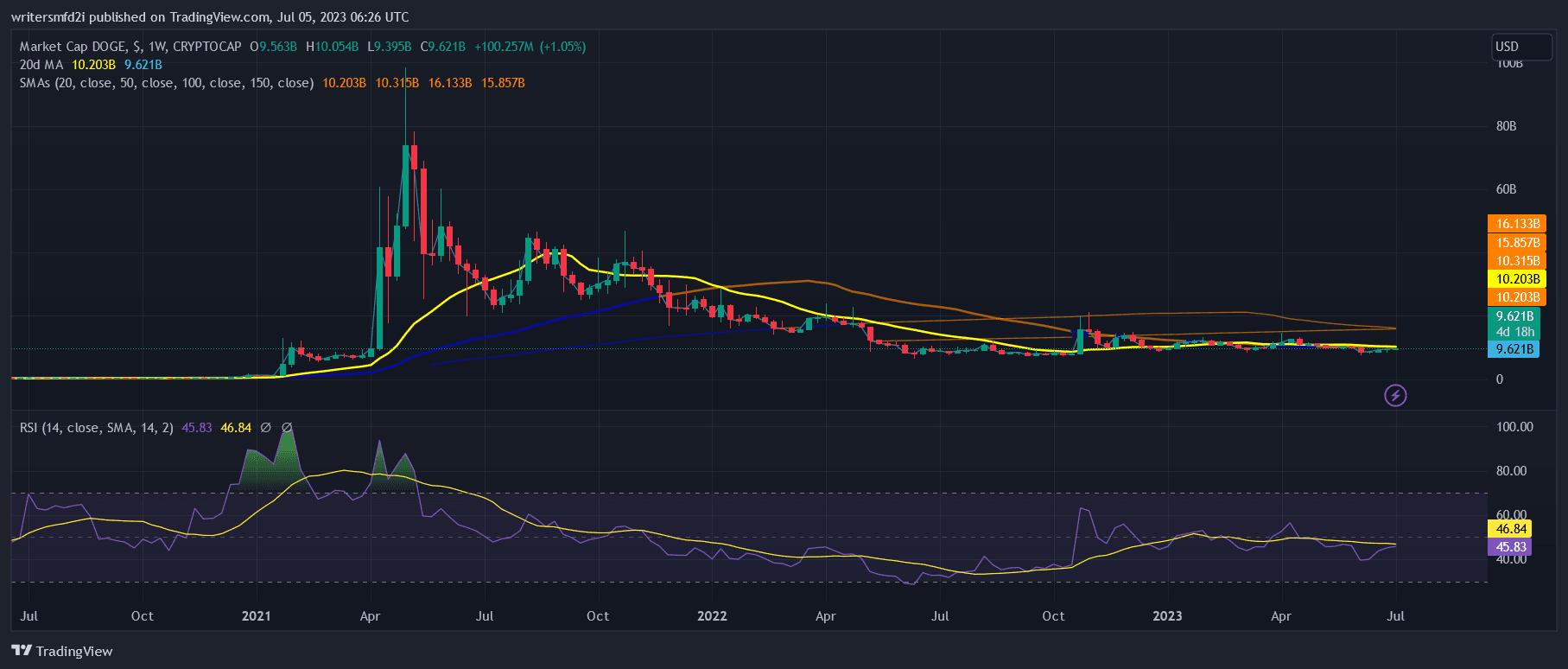Click the 2022 label on time axis

tap(712, 616)
